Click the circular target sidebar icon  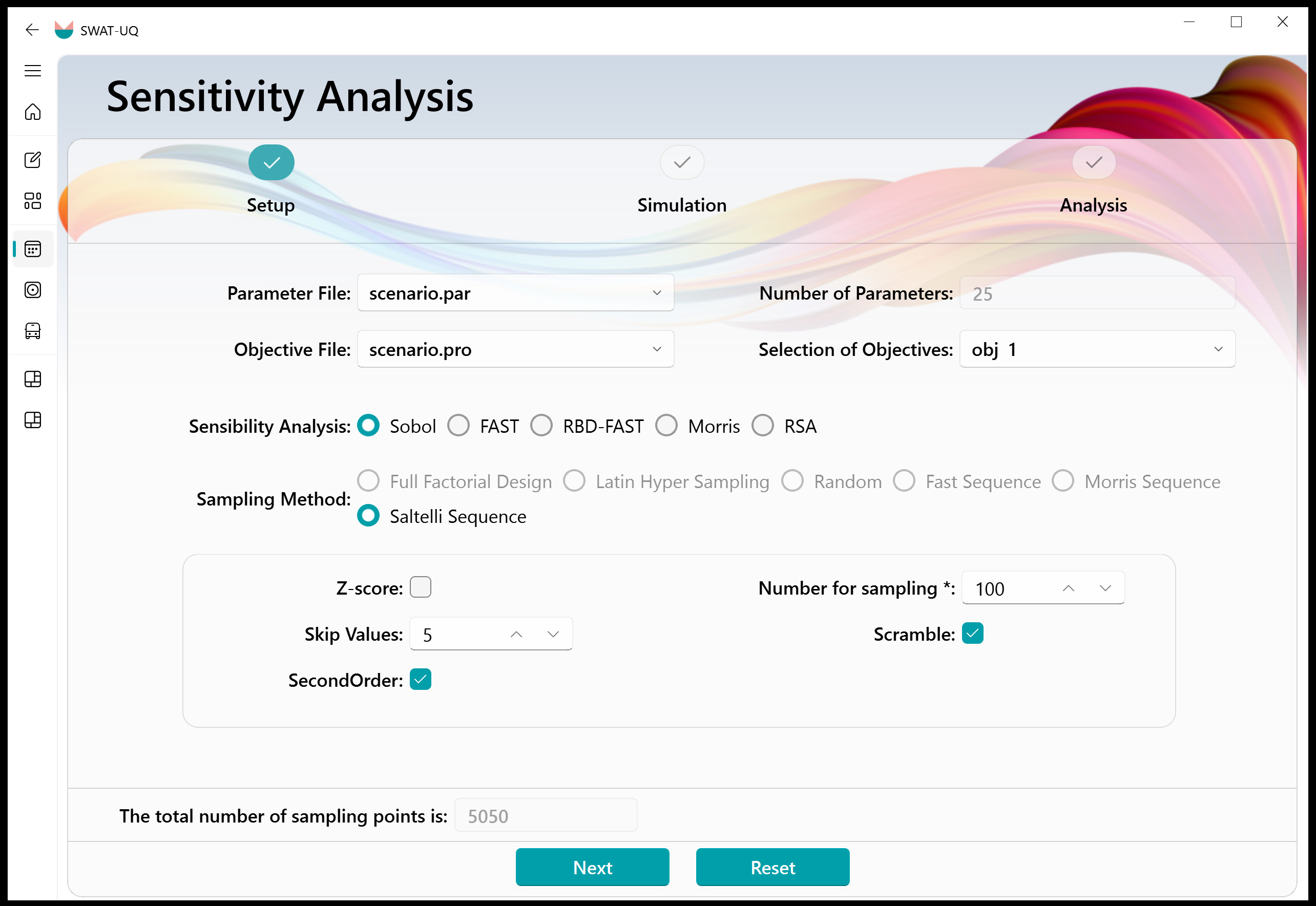click(32, 290)
